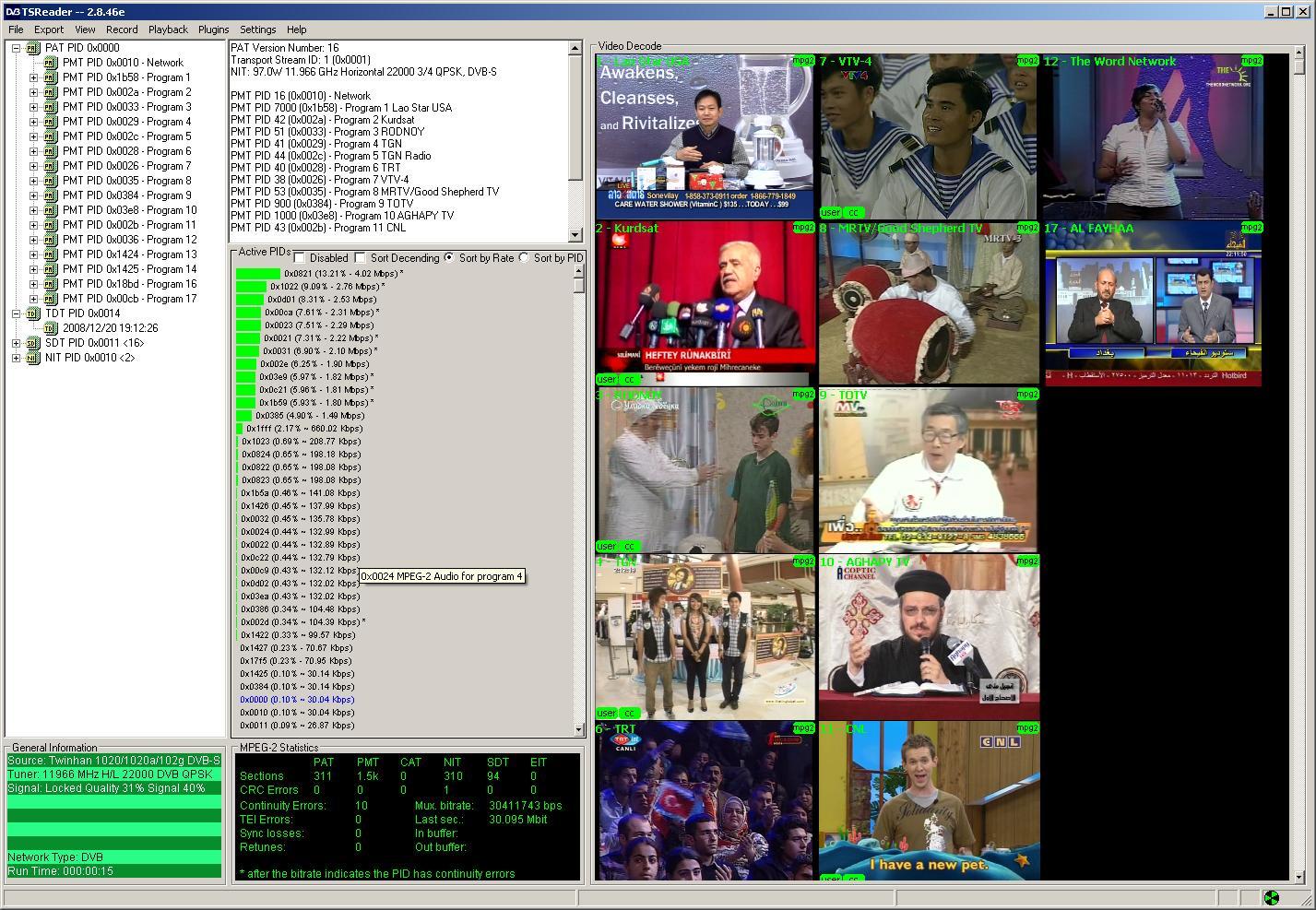Click the PAT PID 0x0000 tree icon
Image resolution: width=1316 pixels, height=910 pixels.
click(x=33, y=48)
